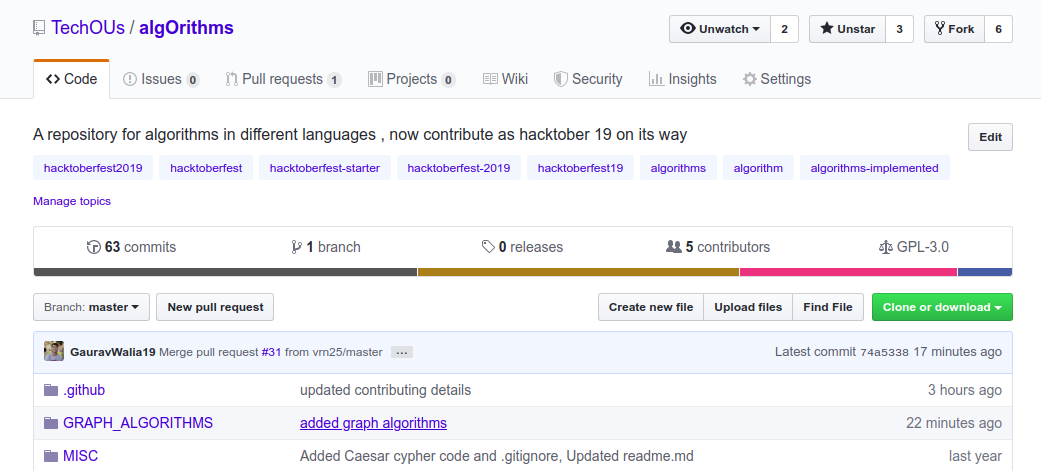Image resolution: width=1041 pixels, height=471 pixels.
Task: Open the .github folder name link
Action: point(84,390)
